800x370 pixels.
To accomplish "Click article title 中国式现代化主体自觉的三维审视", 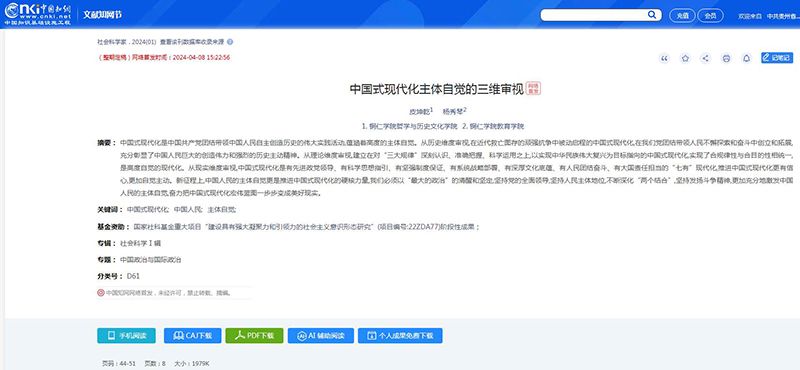I will coord(437,89).
